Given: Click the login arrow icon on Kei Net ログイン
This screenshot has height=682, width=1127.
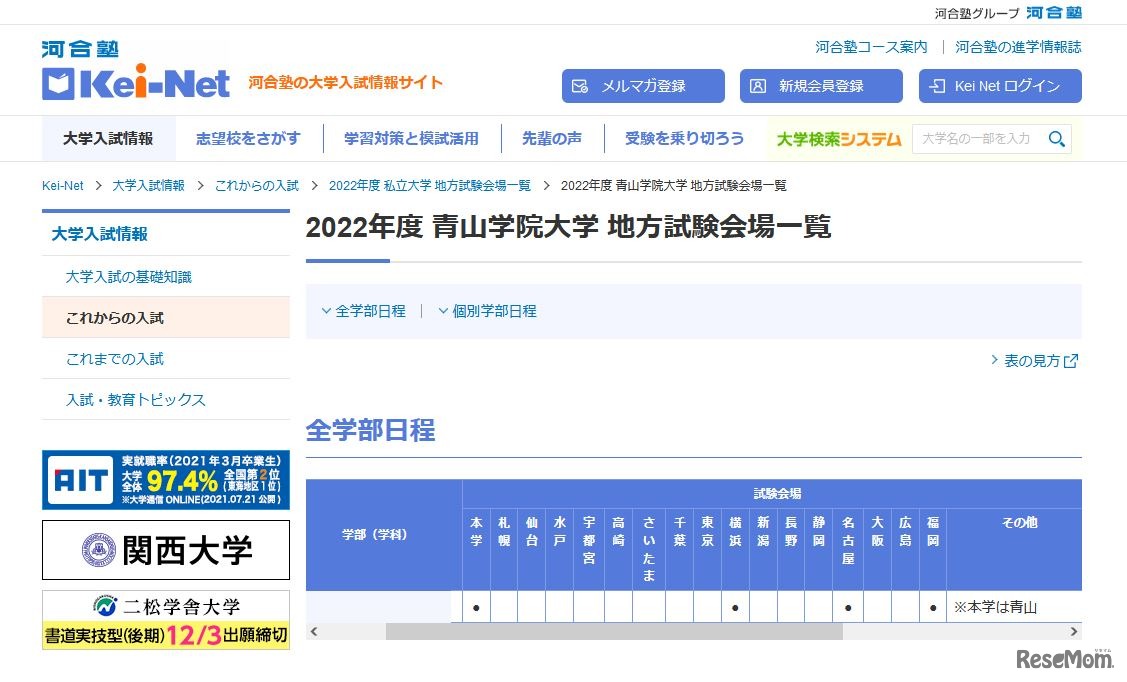Looking at the screenshot, I should pos(937,86).
